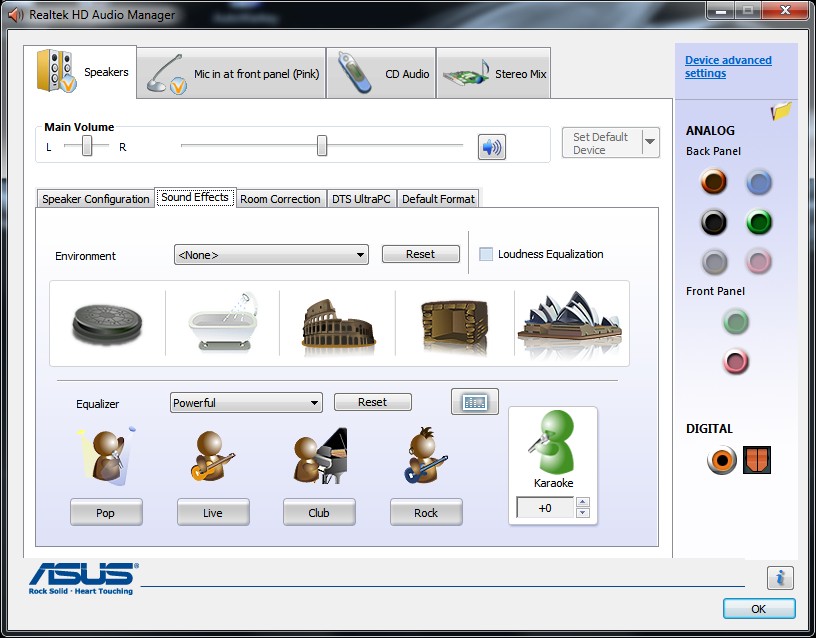Mute speakers with the volume speaker icon
The height and width of the screenshot is (638, 816).
492,147
